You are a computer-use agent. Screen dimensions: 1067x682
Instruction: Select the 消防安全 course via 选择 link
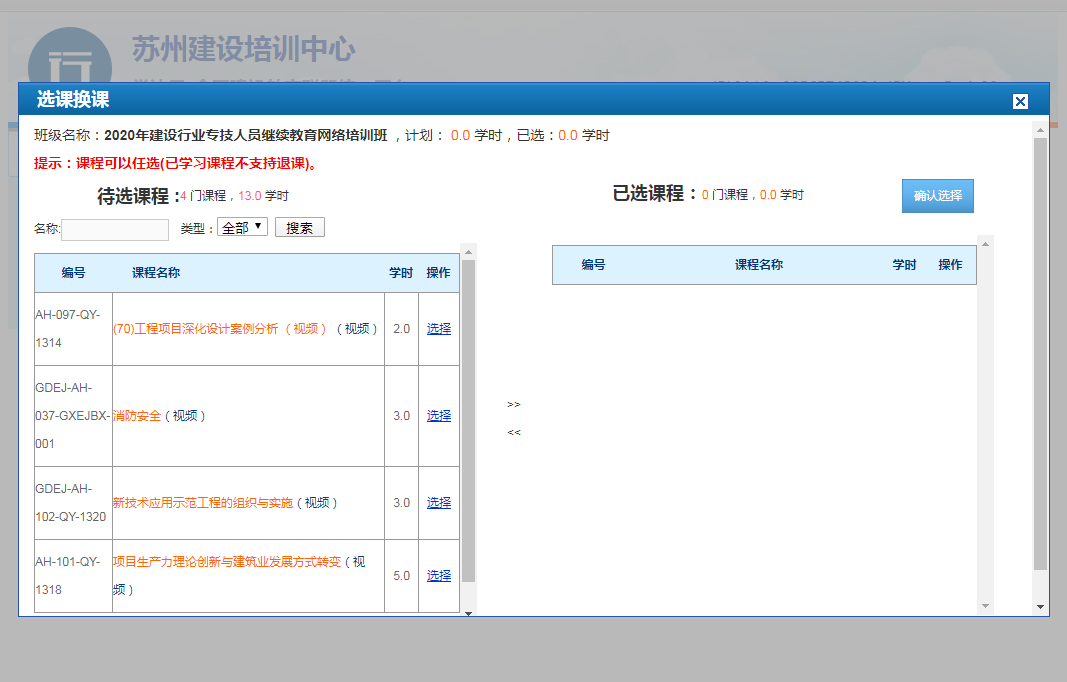(x=438, y=416)
